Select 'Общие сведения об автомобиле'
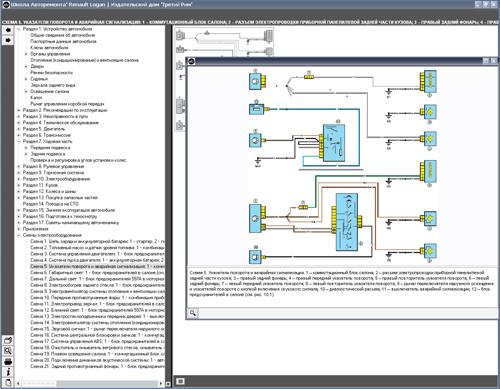The width and height of the screenshot is (500, 389). [63, 35]
